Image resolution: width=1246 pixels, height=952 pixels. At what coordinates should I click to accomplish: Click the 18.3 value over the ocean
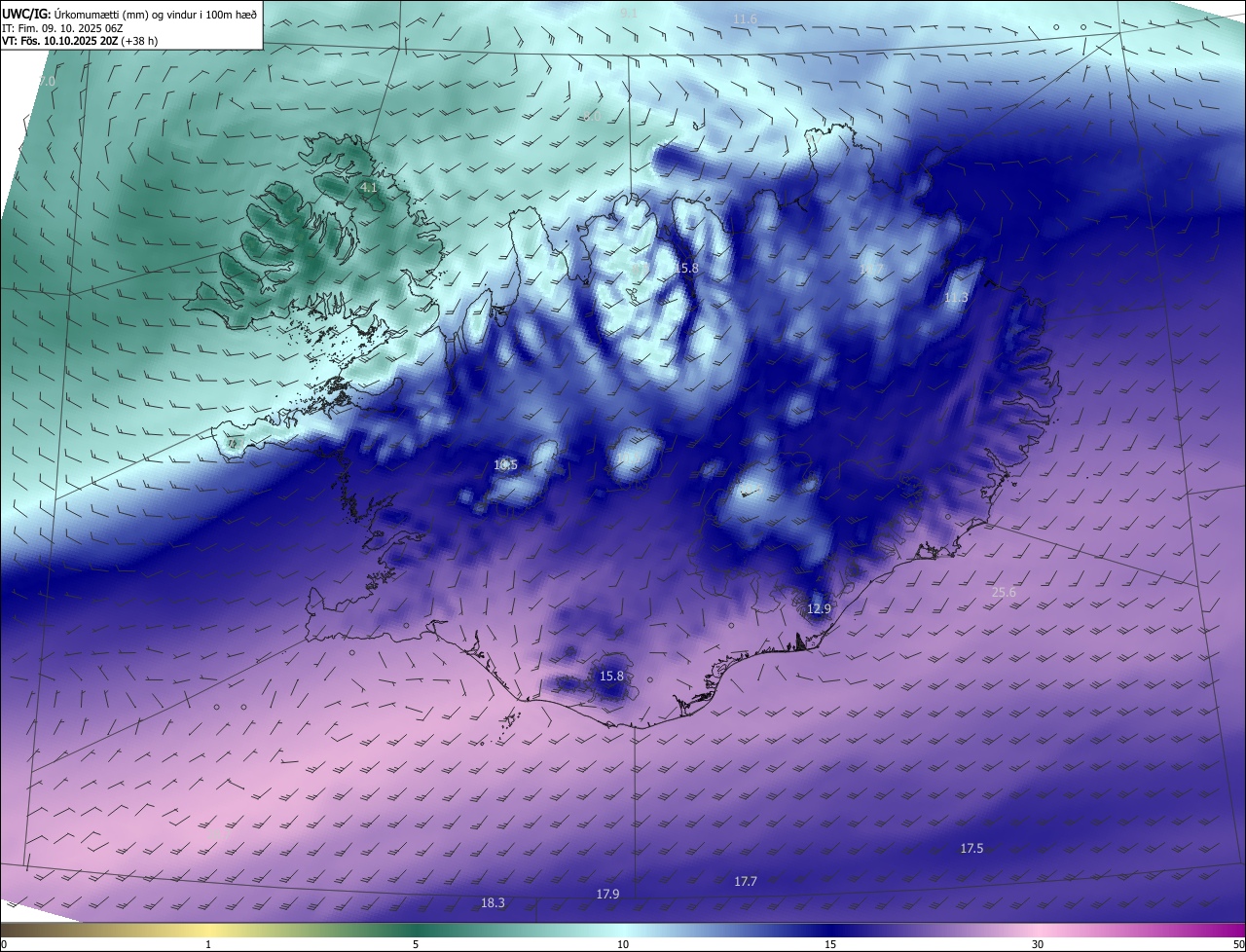493,903
